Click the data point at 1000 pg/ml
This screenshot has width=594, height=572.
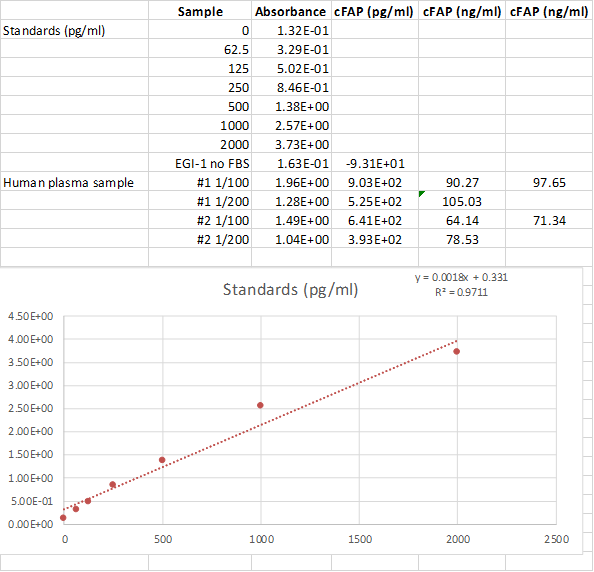click(260, 405)
